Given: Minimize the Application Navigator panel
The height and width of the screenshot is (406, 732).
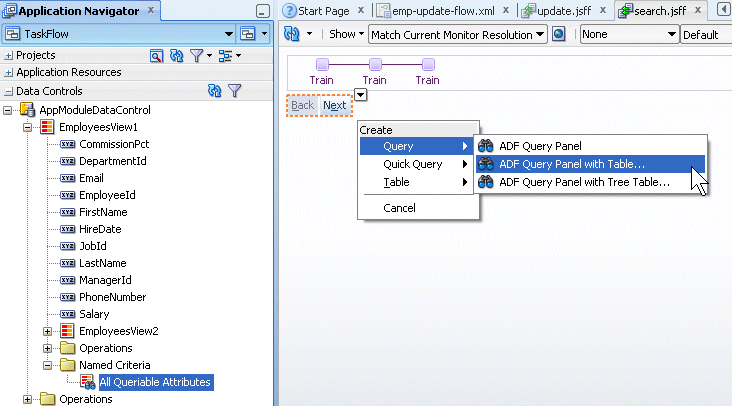Looking at the screenshot, I should point(263,11).
